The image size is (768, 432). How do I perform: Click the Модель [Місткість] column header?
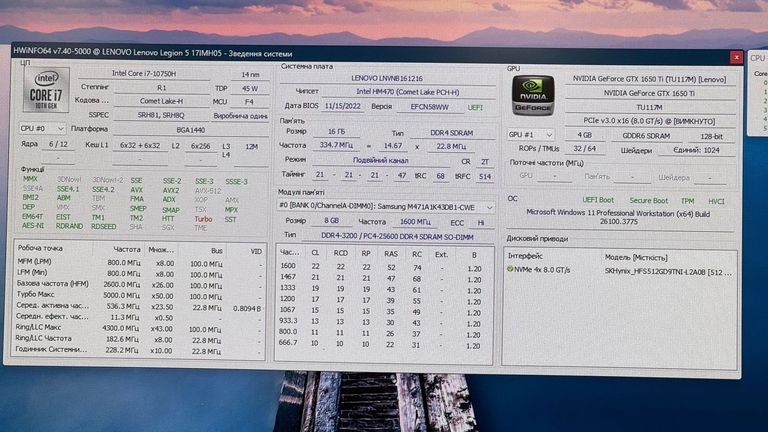[635, 257]
